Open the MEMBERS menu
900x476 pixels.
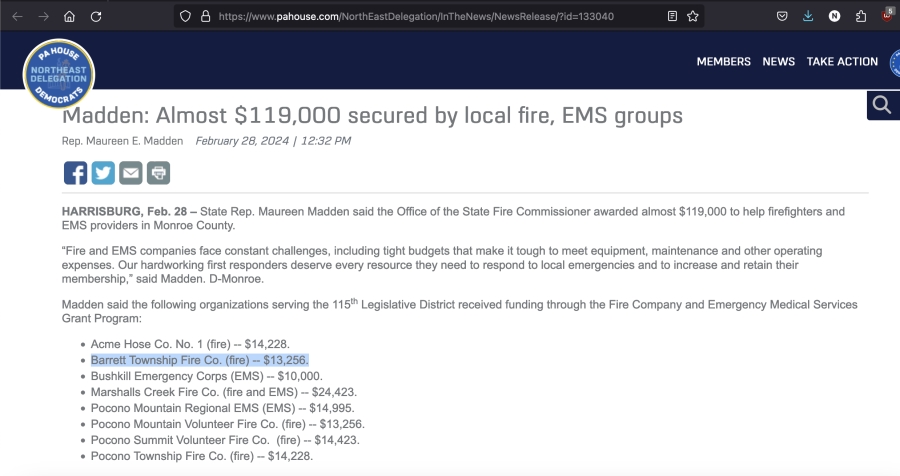[x=723, y=61]
